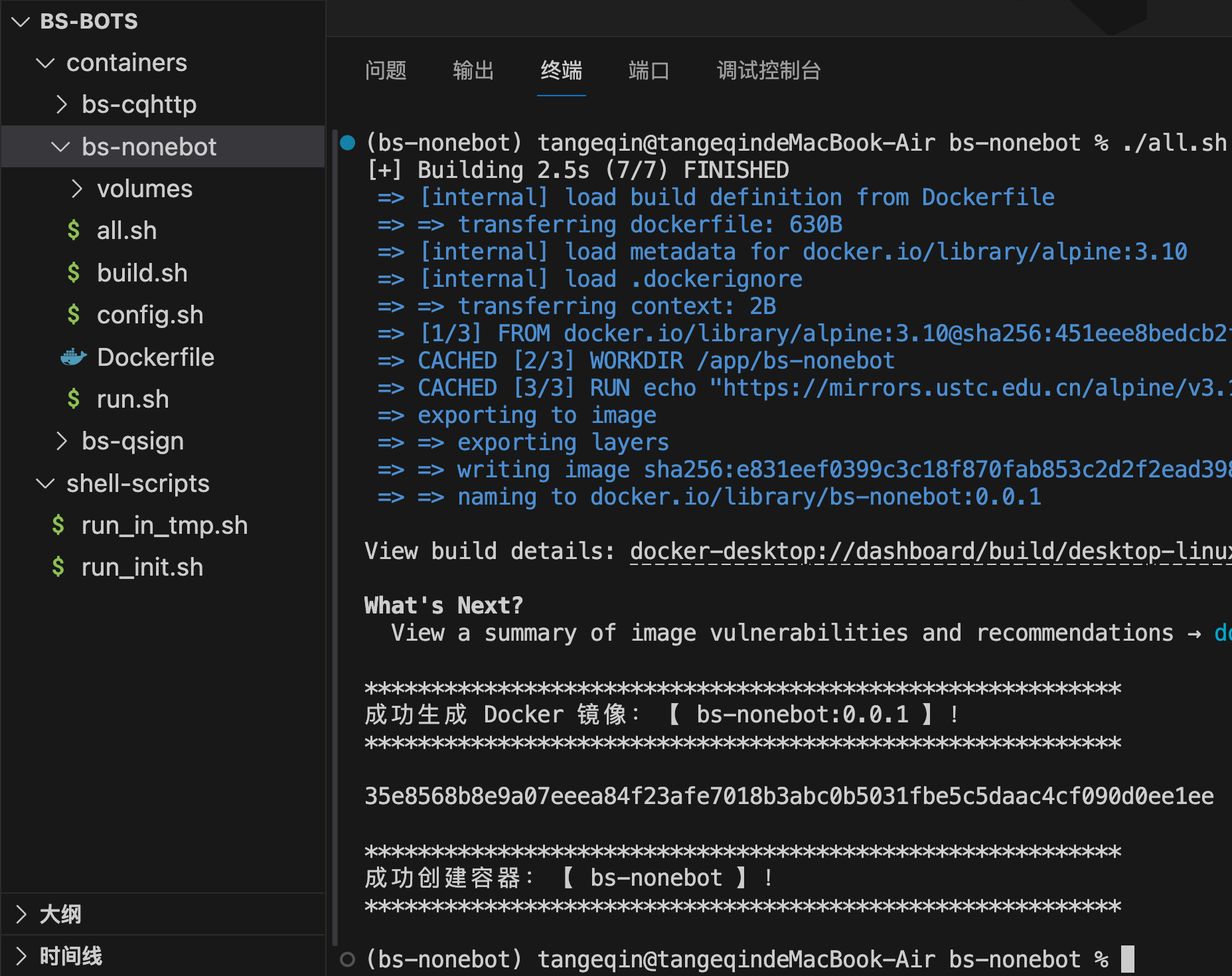Click the Docker whale icon of Dockerfile

74,357
